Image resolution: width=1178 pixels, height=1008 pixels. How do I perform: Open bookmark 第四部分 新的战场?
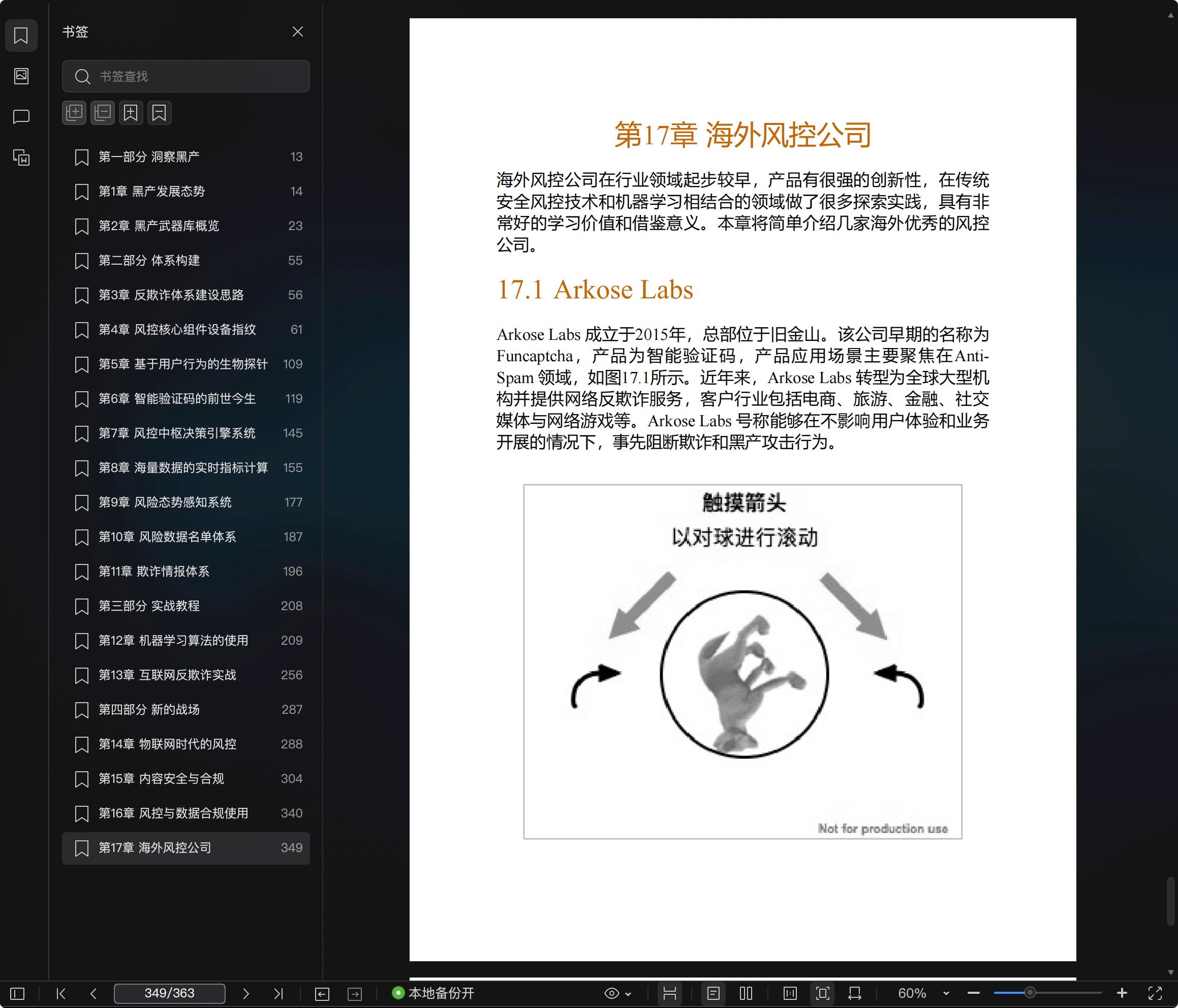[186, 710]
